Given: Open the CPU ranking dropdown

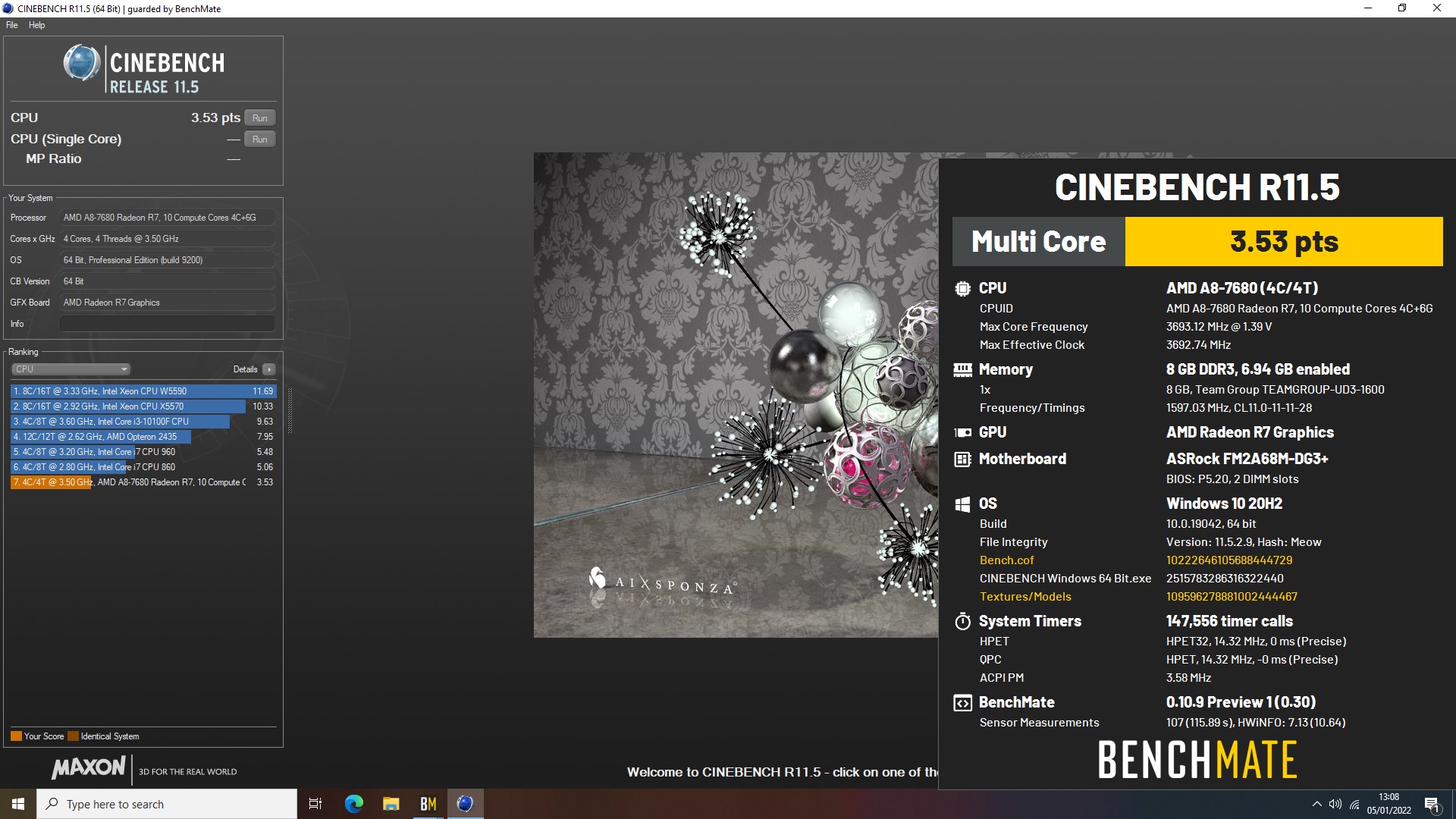Looking at the screenshot, I should tap(71, 369).
